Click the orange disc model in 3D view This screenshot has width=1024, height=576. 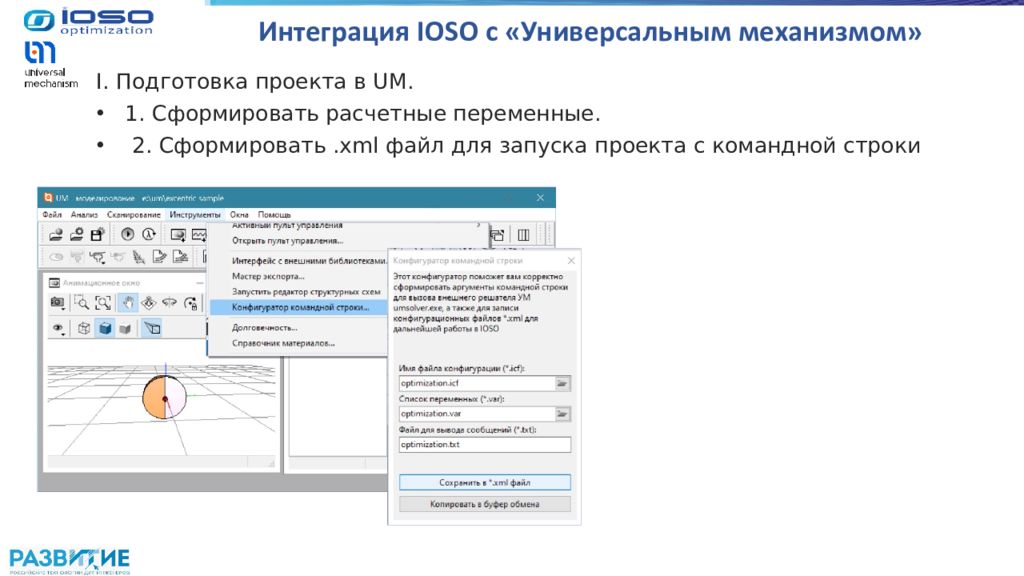(x=164, y=397)
